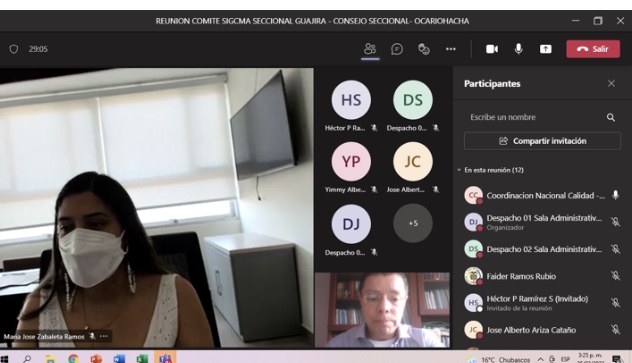Open more options on Maria Jose's video
The width and height of the screenshot is (632, 363).
(x=104, y=336)
